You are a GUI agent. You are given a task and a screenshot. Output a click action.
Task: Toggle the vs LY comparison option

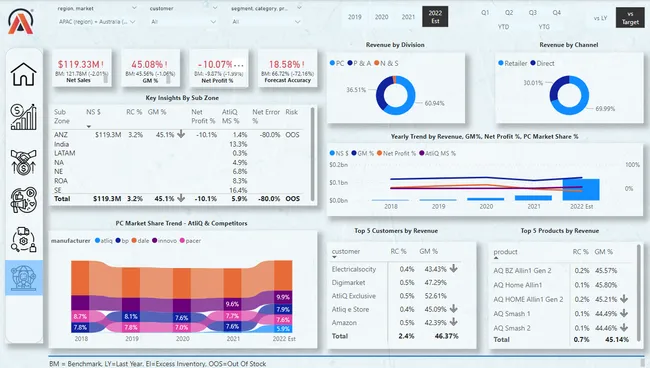click(x=600, y=18)
